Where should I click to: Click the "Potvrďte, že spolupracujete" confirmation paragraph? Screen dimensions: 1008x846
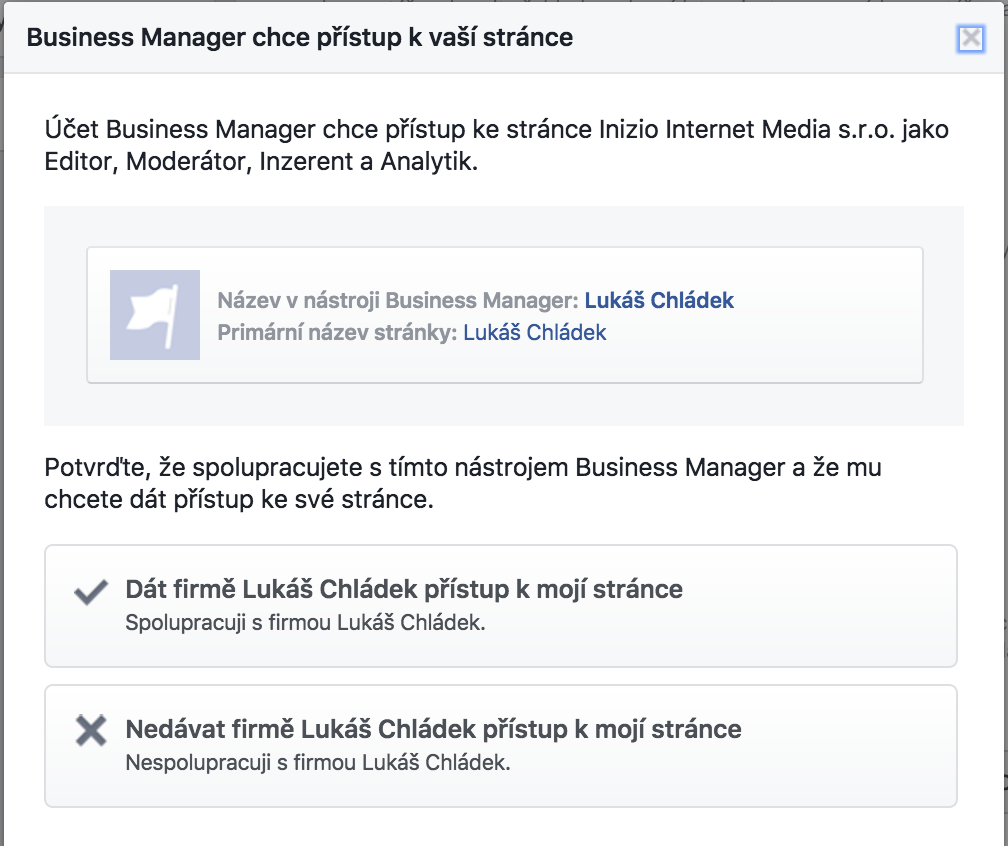click(463, 483)
